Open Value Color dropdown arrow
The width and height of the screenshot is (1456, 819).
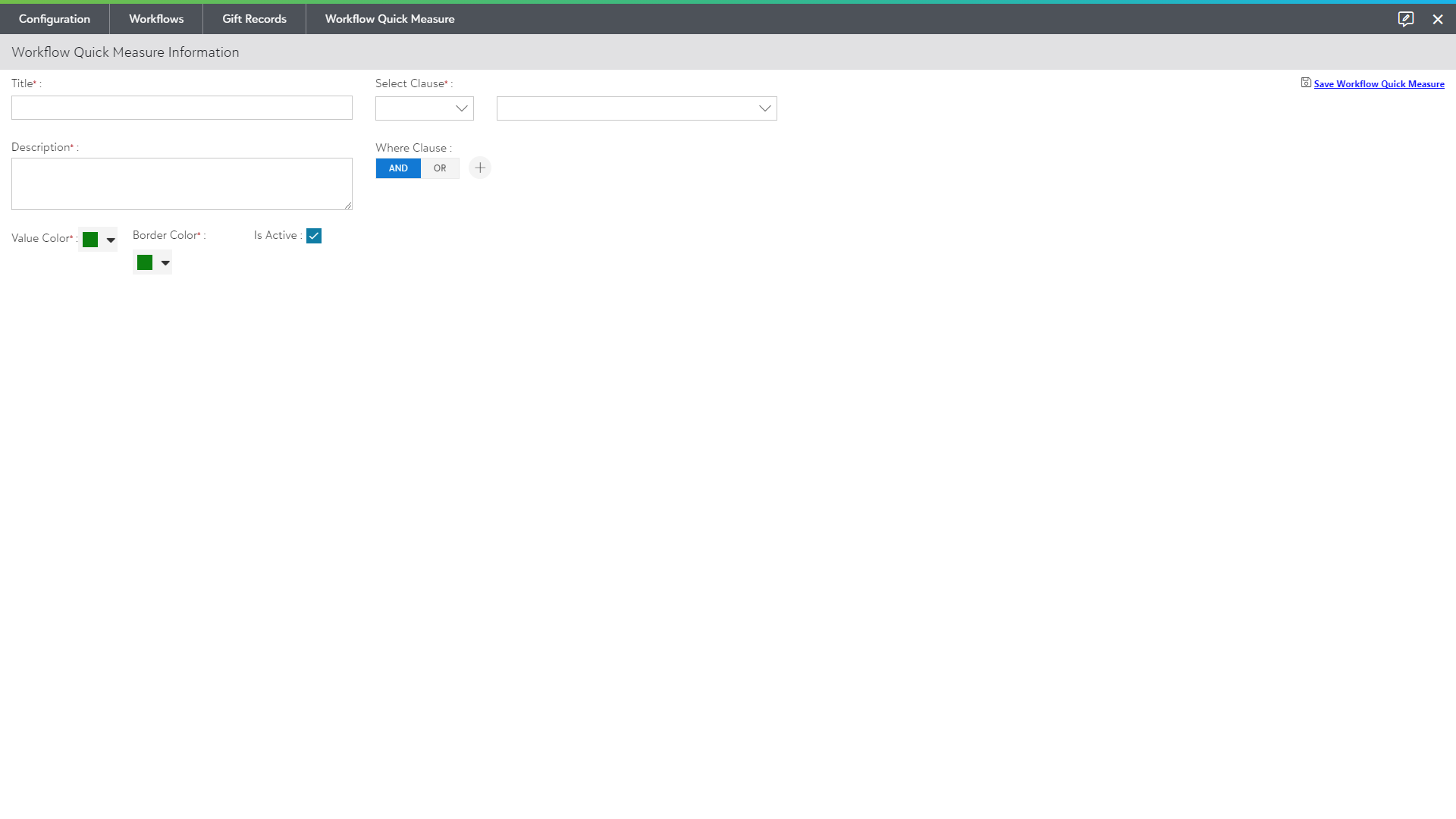pos(111,240)
